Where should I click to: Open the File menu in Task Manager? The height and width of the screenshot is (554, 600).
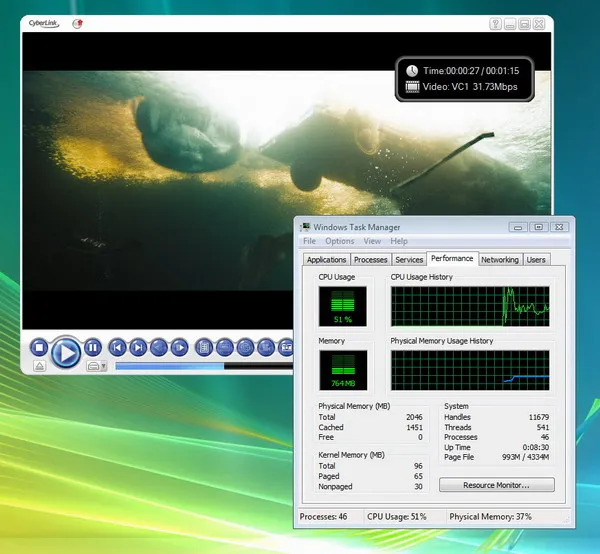309,241
